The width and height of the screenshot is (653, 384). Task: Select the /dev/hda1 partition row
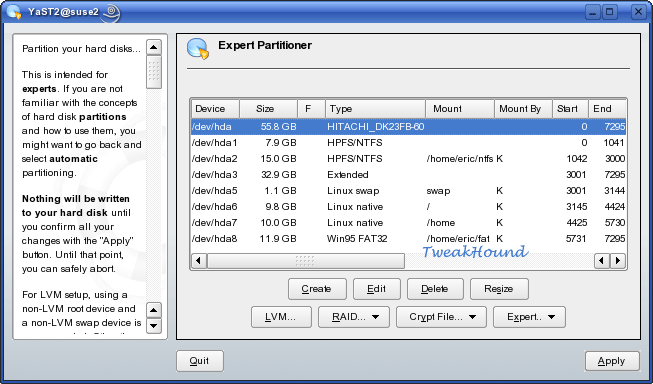point(408,143)
